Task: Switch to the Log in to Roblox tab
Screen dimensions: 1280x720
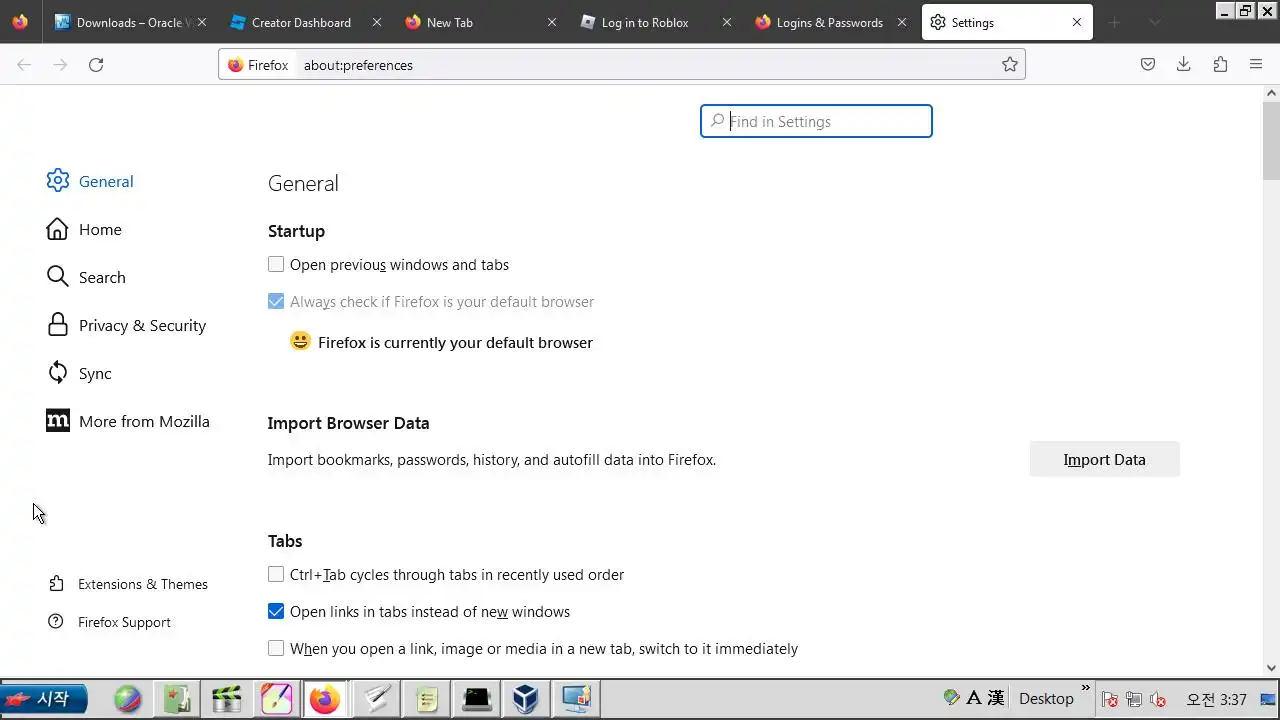Action: point(655,22)
